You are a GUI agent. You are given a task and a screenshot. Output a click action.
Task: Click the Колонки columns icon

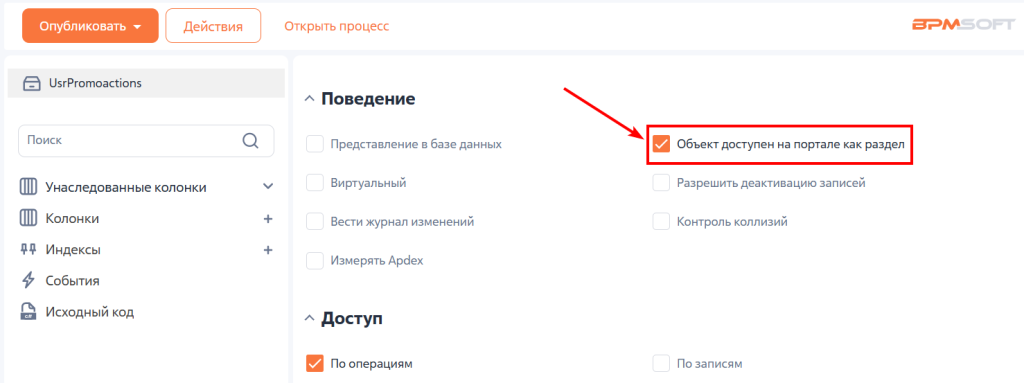28,219
